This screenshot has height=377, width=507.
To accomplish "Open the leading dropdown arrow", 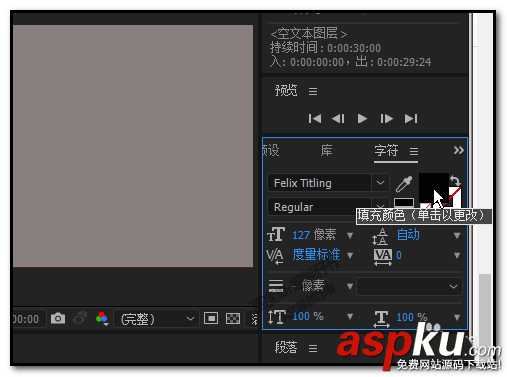I will [457, 236].
